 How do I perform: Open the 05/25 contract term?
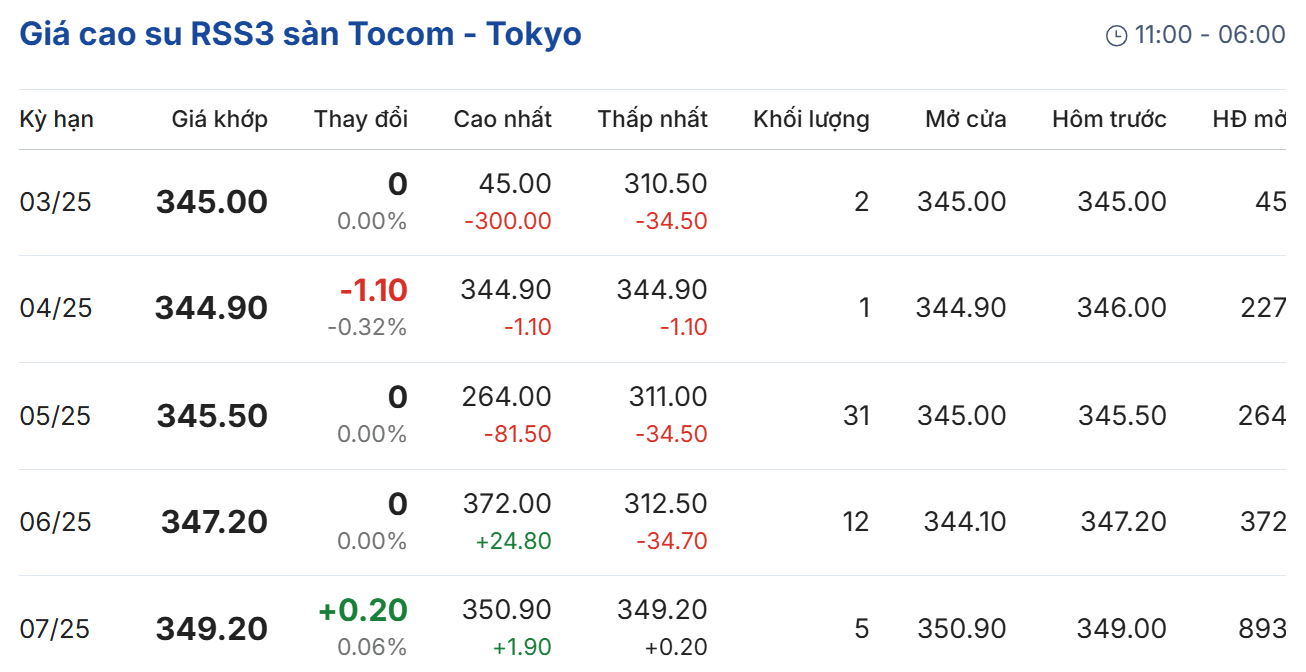click(55, 416)
